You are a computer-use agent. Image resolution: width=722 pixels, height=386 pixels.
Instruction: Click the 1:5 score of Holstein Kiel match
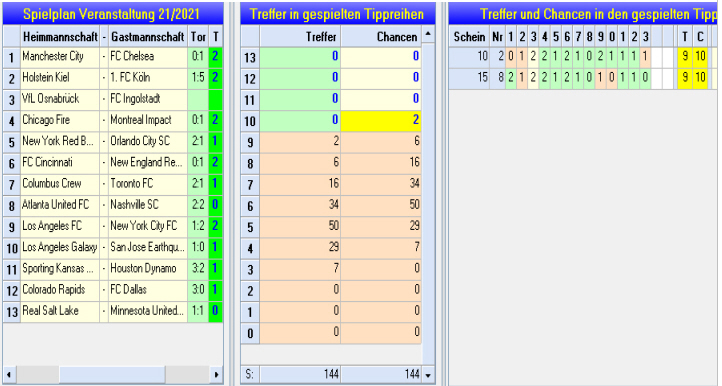tap(198, 78)
